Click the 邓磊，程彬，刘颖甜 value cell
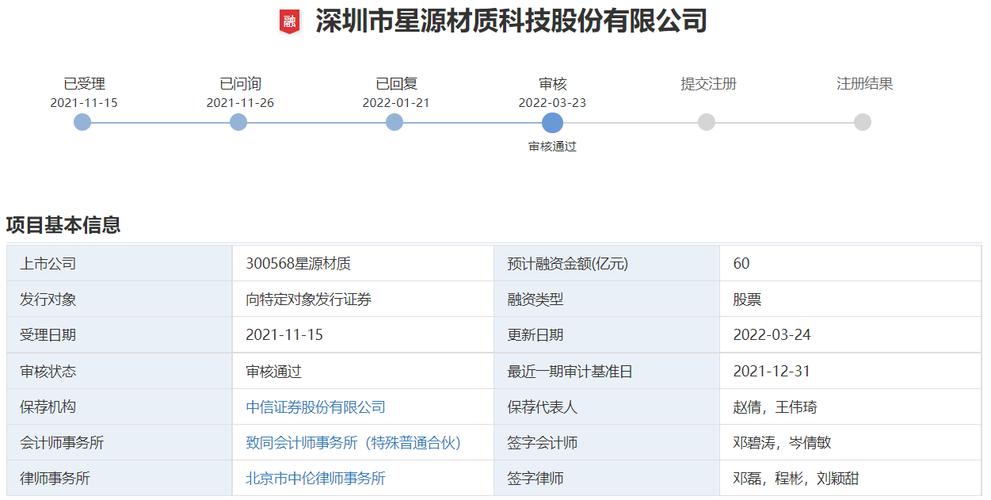The height and width of the screenshot is (500, 991). (850, 479)
